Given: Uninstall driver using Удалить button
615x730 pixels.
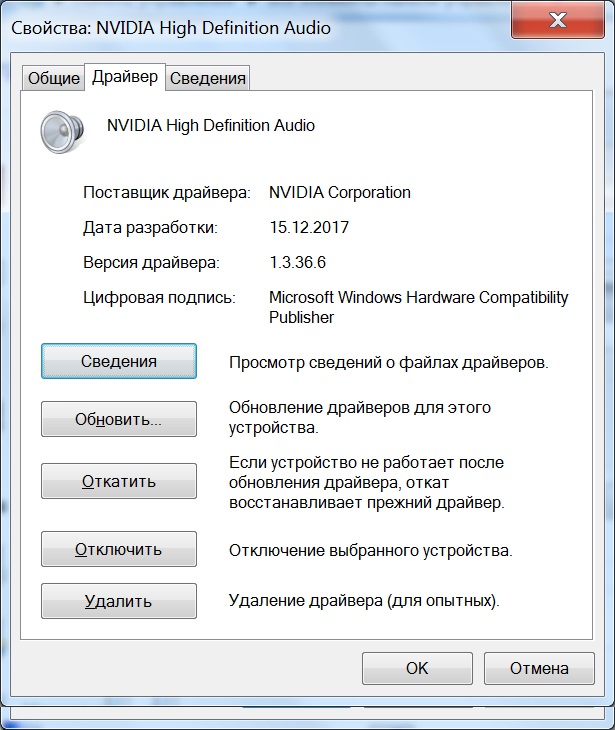Looking at the screenshot, I should 118,601.
